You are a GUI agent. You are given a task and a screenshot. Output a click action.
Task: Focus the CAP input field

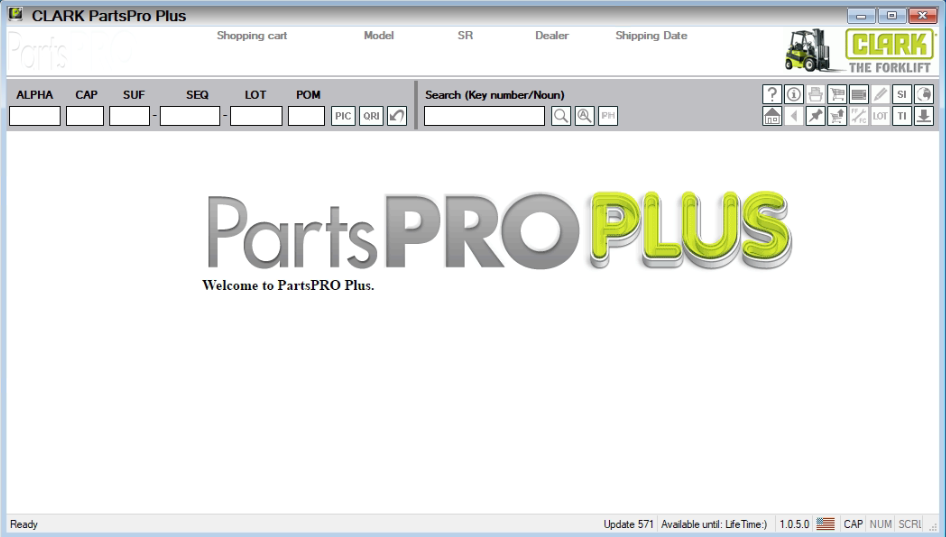tap(85, 116)
